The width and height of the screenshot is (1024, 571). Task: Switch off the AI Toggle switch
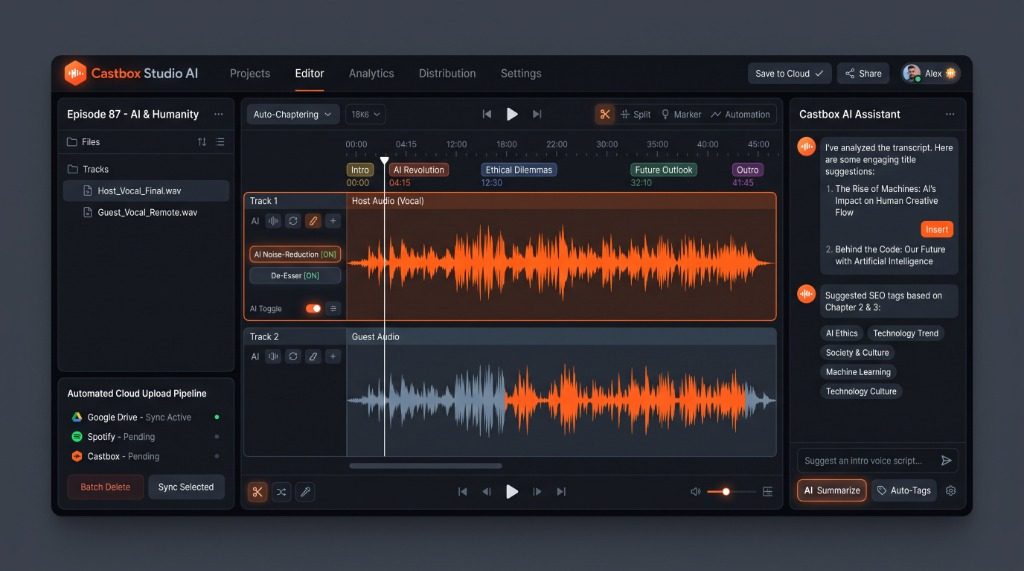(x=313, y=308)
